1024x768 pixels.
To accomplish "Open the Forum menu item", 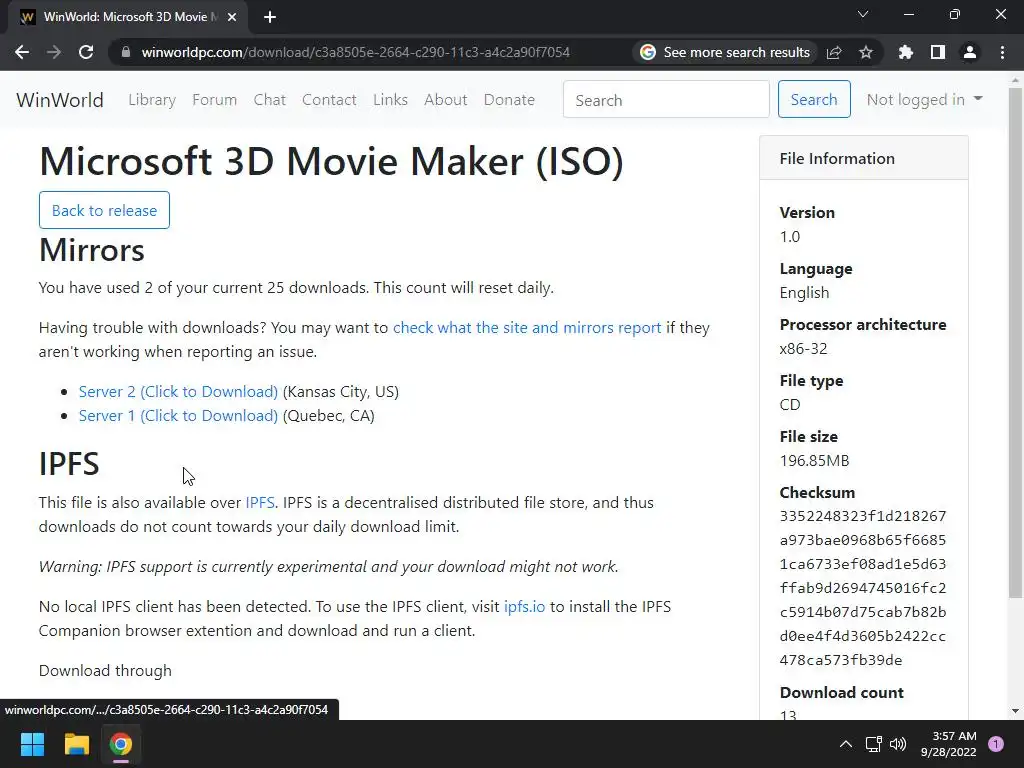I will point(214,100).
